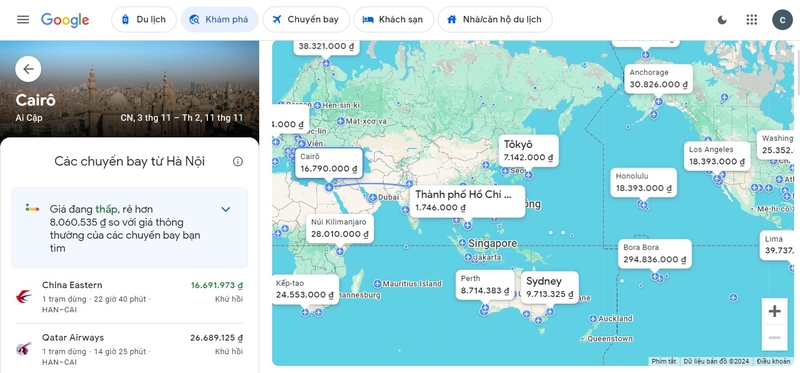
Task: Click the Auckland airport marker
Action: pyautogui.click(x=592, y=318)
